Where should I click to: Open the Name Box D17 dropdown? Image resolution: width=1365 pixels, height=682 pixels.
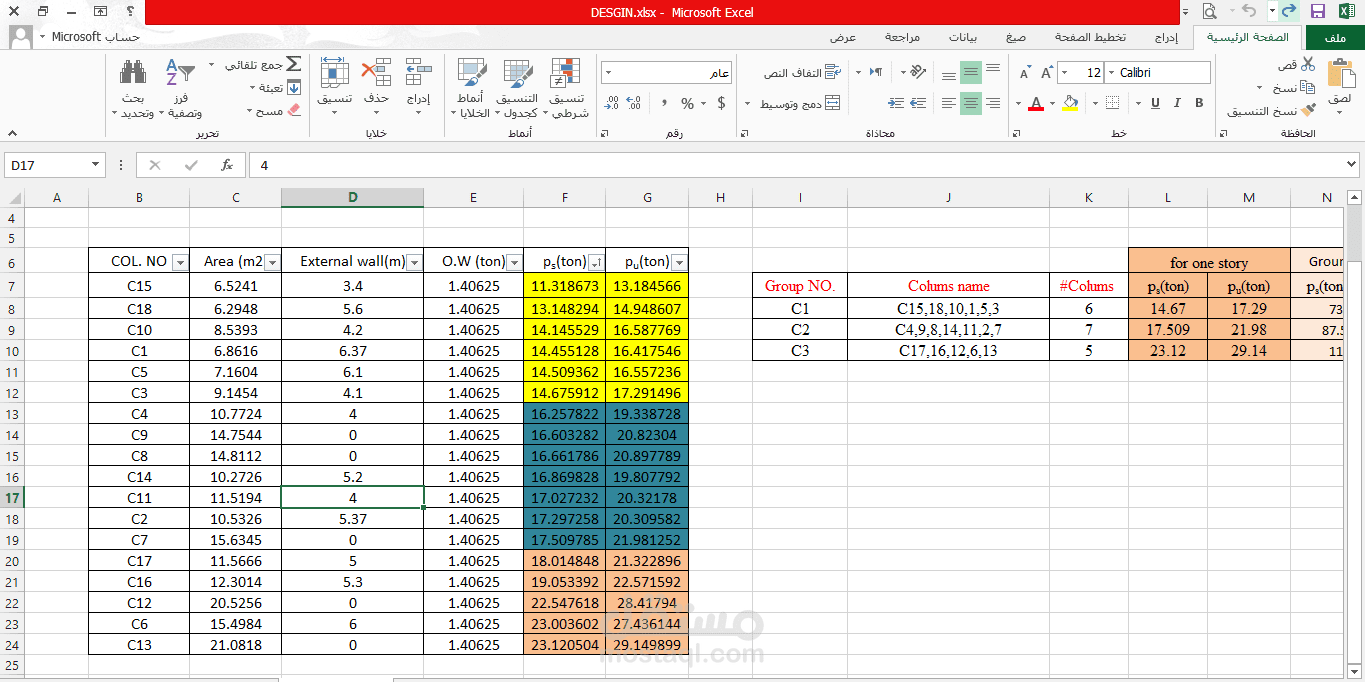[96, 165]
